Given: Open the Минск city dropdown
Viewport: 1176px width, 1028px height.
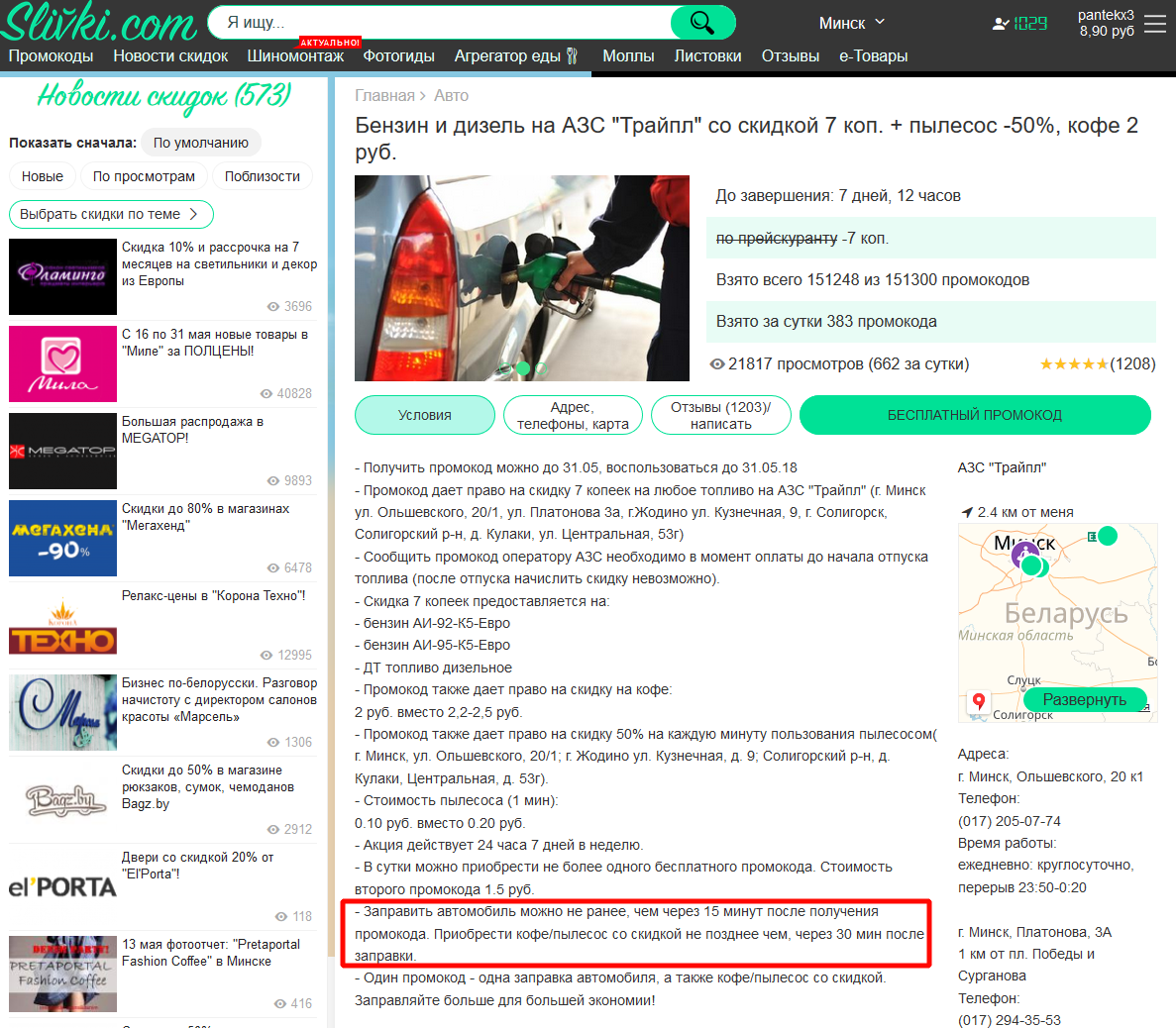Looking at the screenshot, I should click(851, 23).
